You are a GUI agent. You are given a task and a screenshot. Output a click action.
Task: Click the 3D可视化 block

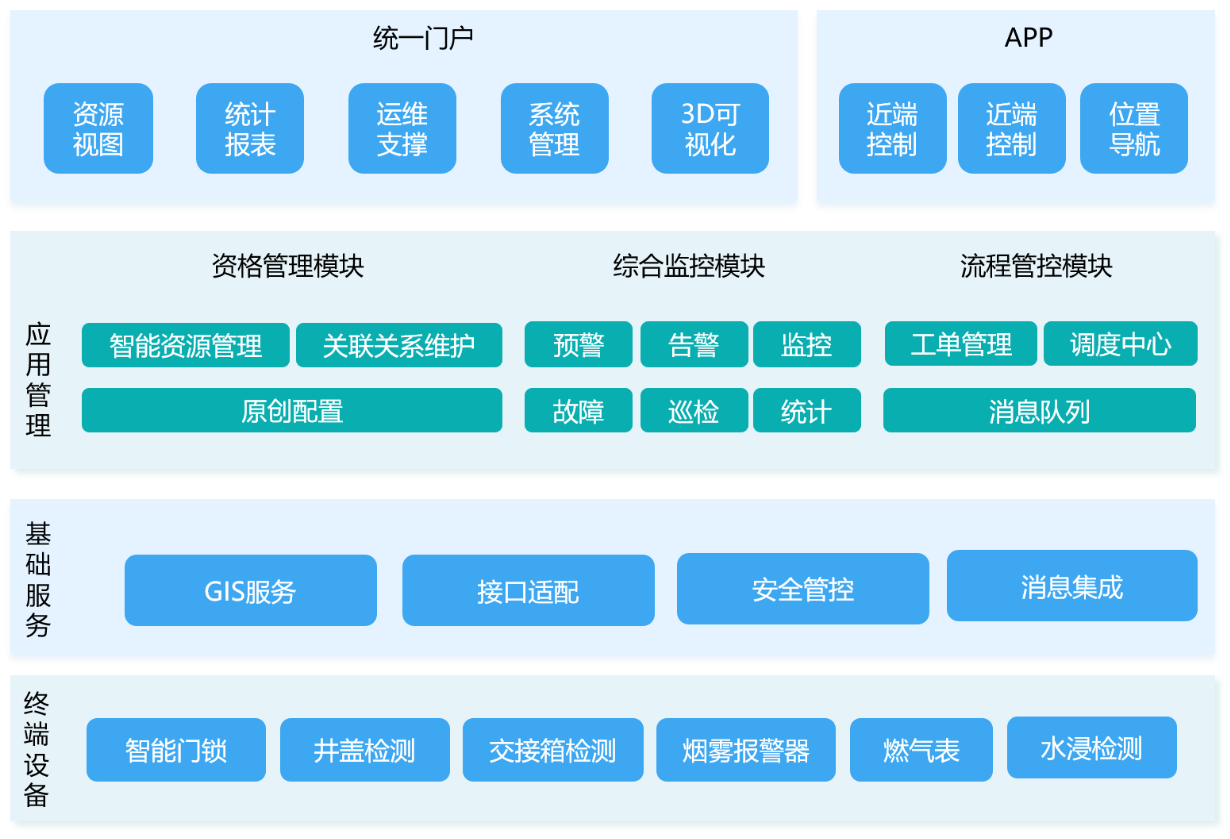point(710,129)
